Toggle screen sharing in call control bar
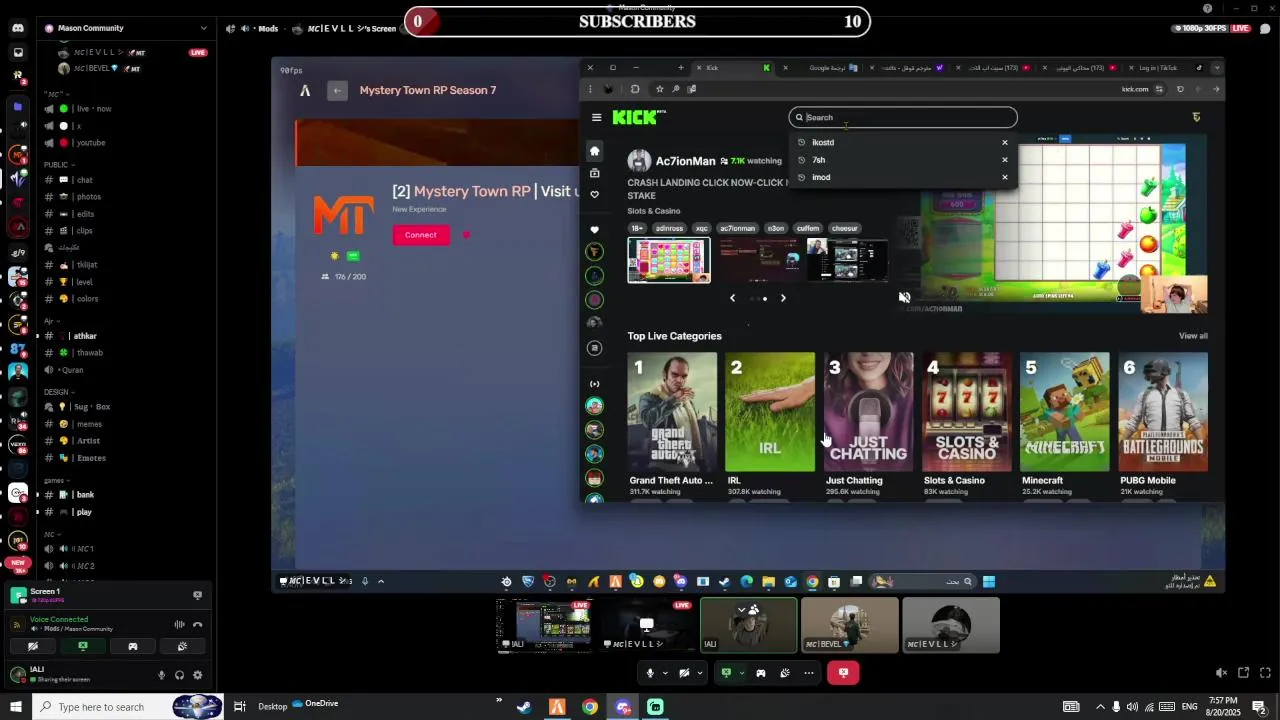Viewport: 1280px width, 720px height. (727, 673)
